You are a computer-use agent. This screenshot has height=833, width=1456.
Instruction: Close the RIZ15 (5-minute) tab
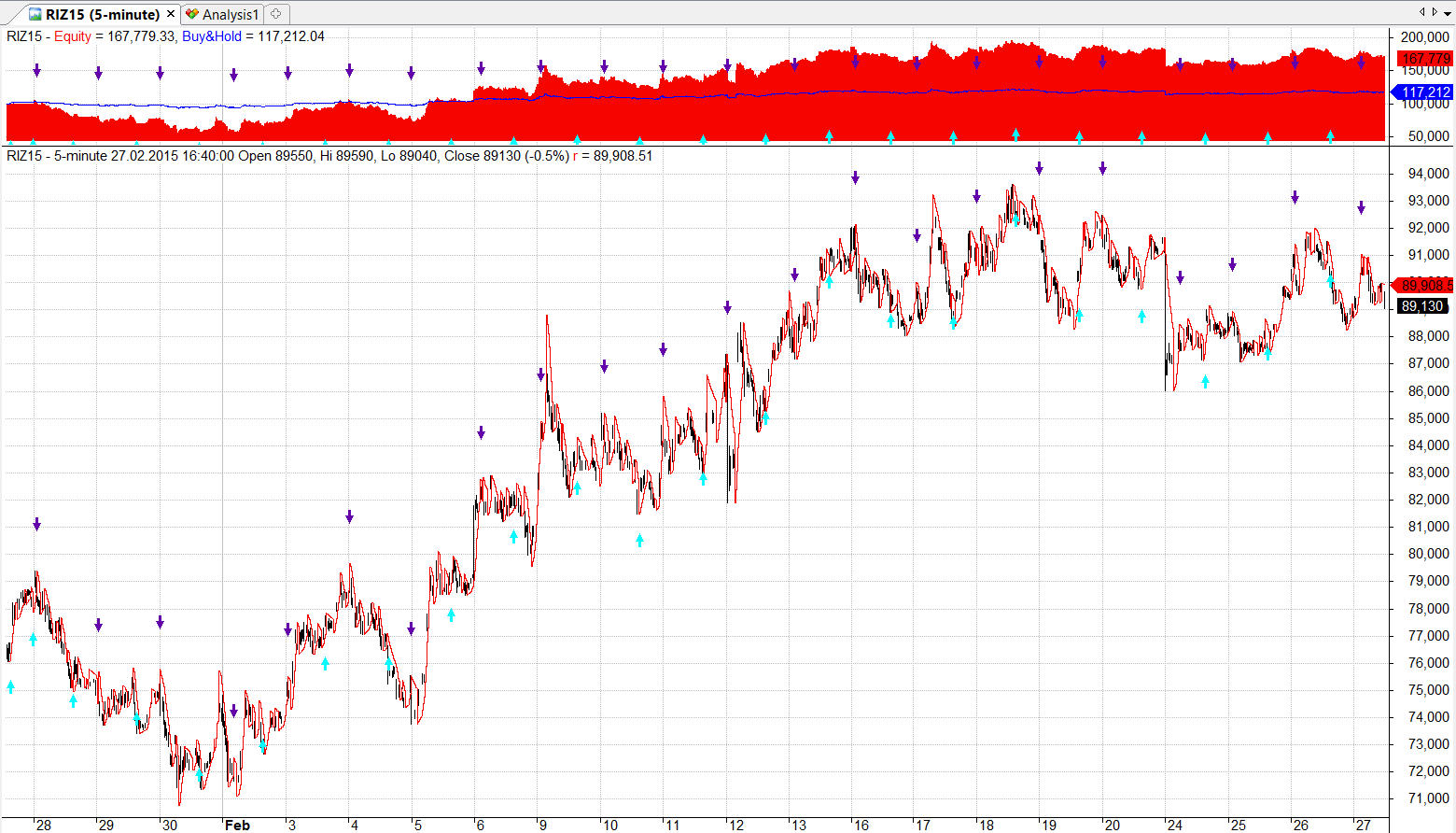pos(171,14)
